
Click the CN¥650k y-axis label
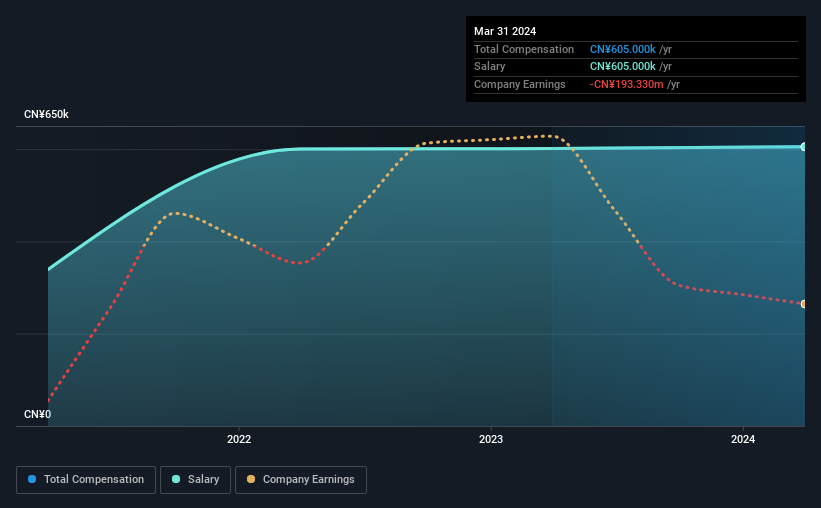pos(46,114)
